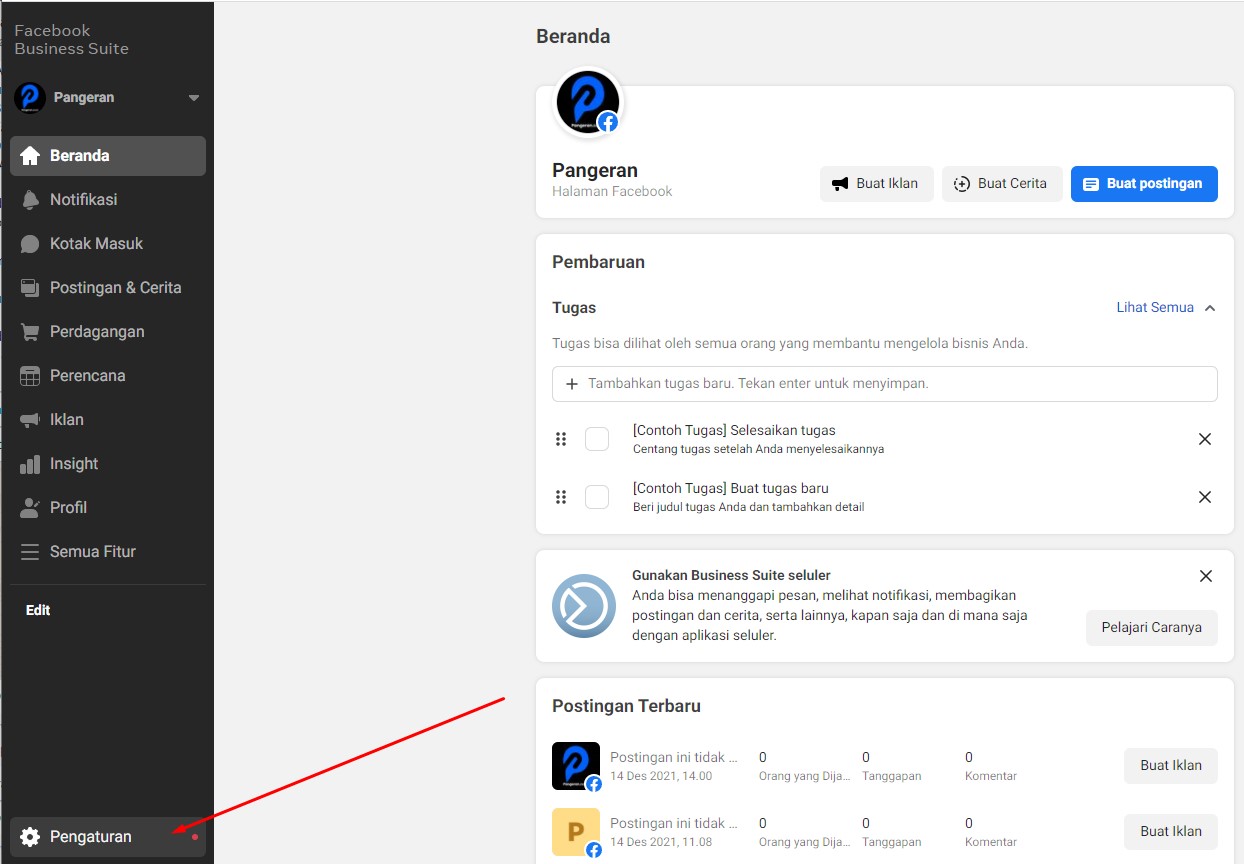Click the Notifikasi bell icon
Image resolution: width=1244 pixels, height=864 pixels.
pos(30,200)
